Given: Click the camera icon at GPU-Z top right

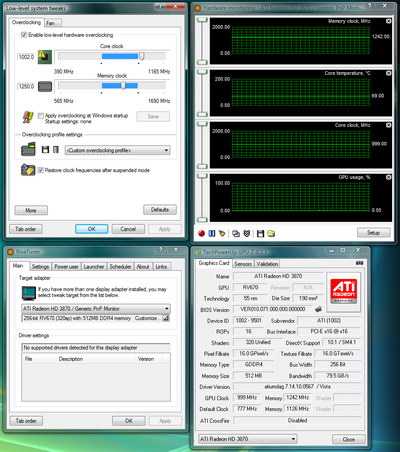Looking at the screenshot, I should [x=359, y=263].
